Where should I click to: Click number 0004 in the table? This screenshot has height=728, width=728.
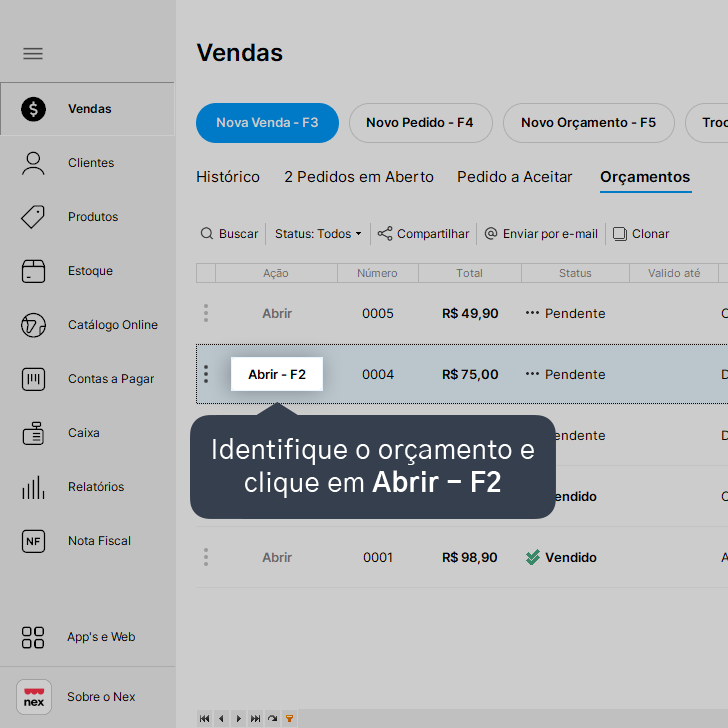(378, 374)
